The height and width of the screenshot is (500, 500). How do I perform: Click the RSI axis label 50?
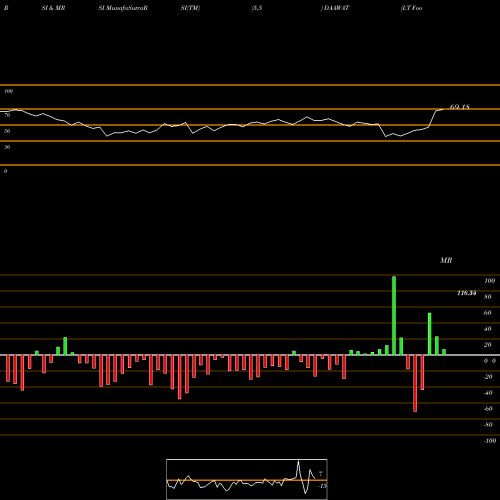tap(7, 131)
